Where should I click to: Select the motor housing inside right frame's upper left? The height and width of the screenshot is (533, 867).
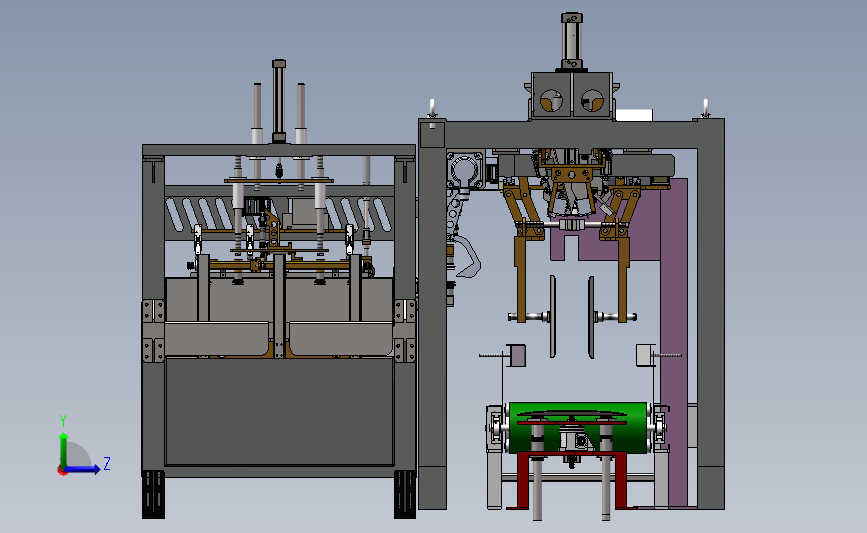(x=465, y=170)
